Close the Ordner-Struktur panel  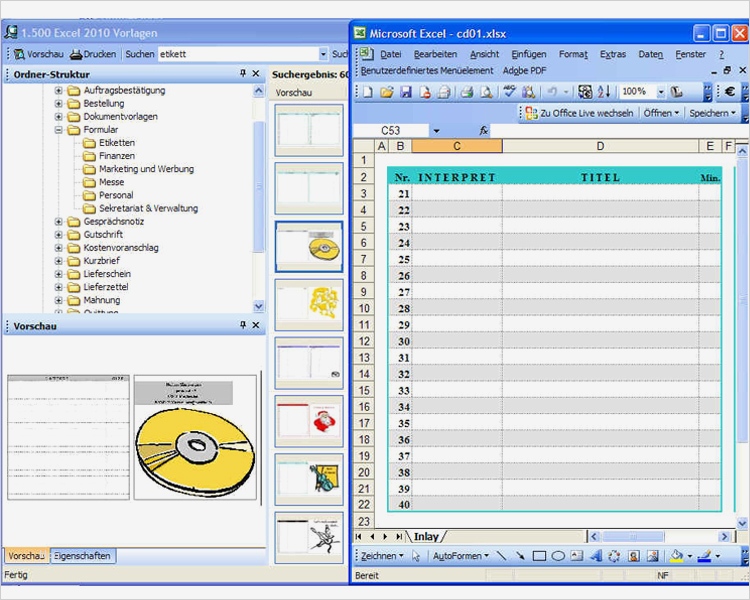click(256, 73)
